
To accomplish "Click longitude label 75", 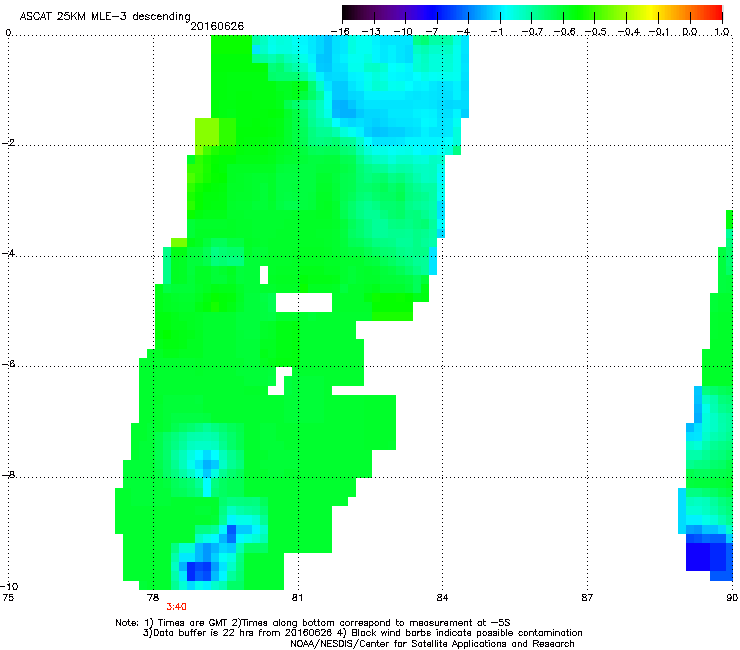I will pos(8,598).
